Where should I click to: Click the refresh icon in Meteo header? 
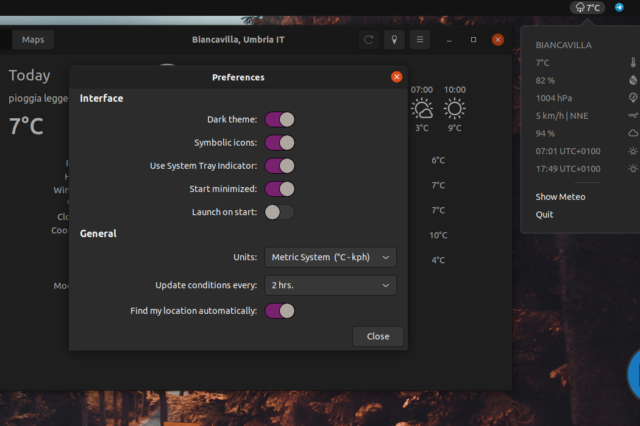click(369, 40)
